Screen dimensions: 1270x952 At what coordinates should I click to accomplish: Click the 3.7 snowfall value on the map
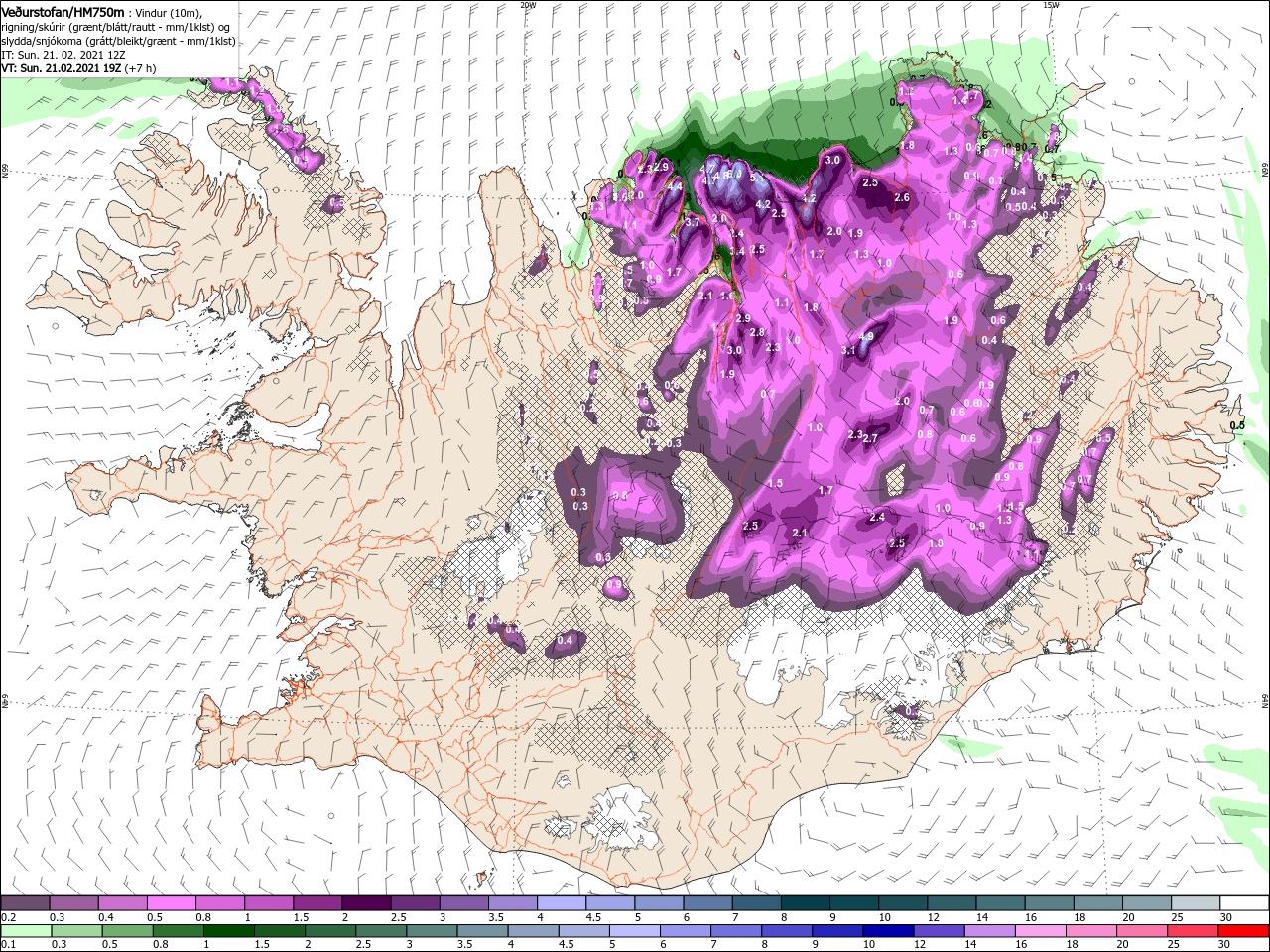click(x=693, y=222)
